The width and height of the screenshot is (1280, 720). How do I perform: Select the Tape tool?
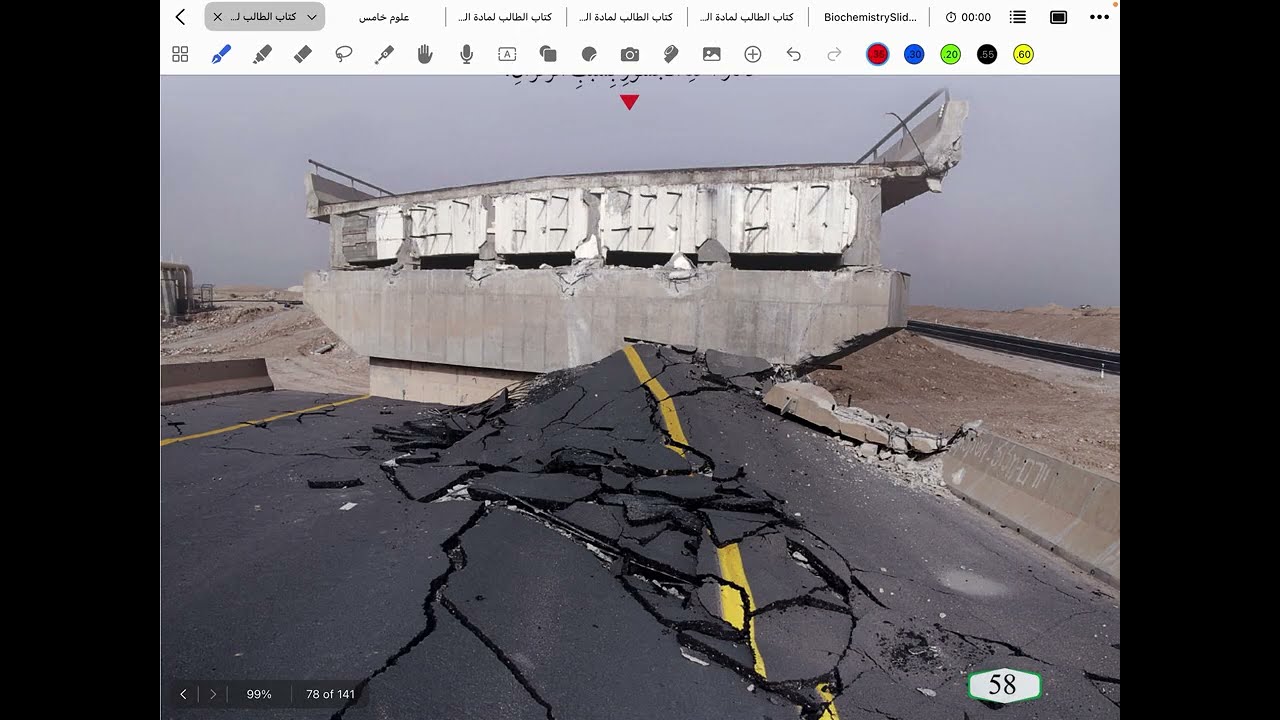tap(671, 54)
